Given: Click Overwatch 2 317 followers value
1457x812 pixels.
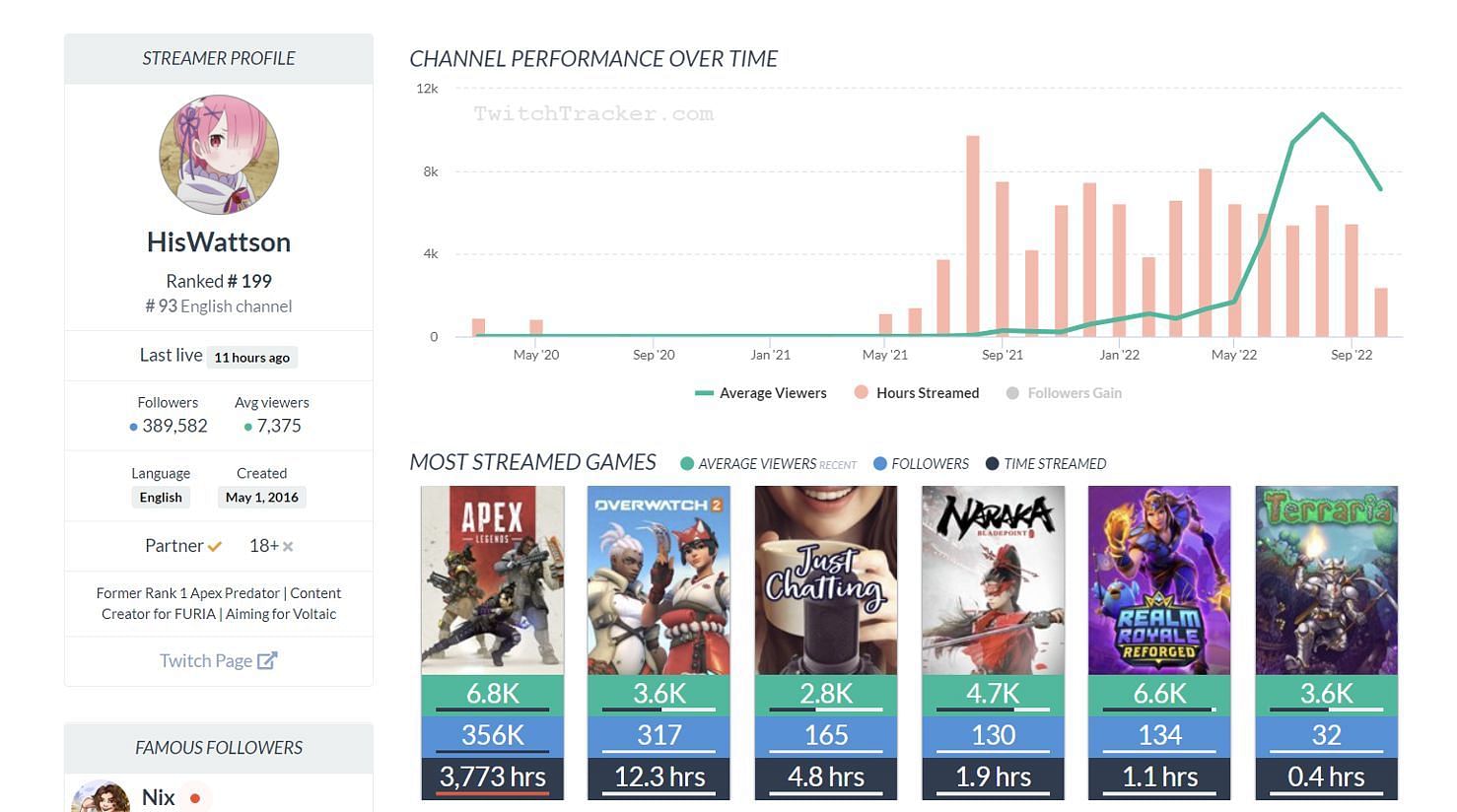Looking at the screenshot, I should [659, 735].
